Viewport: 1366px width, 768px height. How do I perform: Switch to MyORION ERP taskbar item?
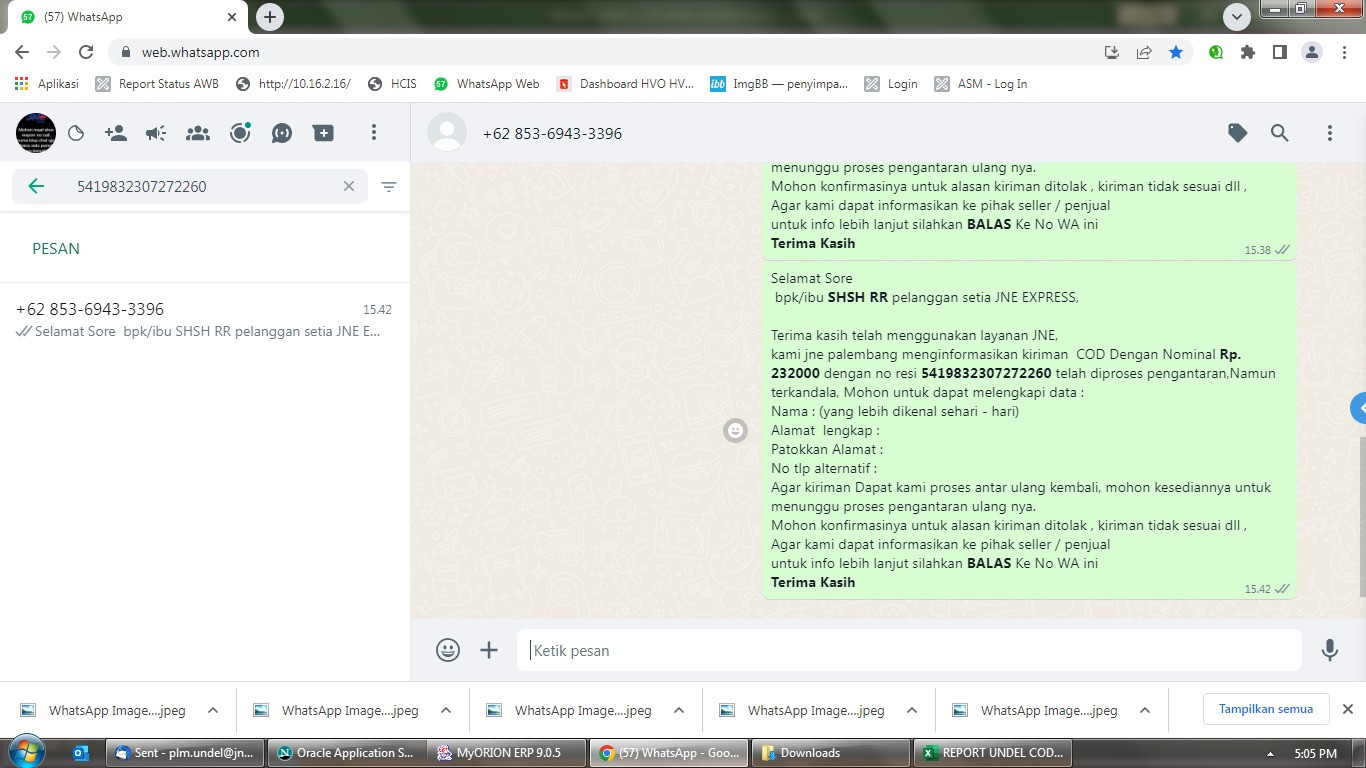[506, 753]
